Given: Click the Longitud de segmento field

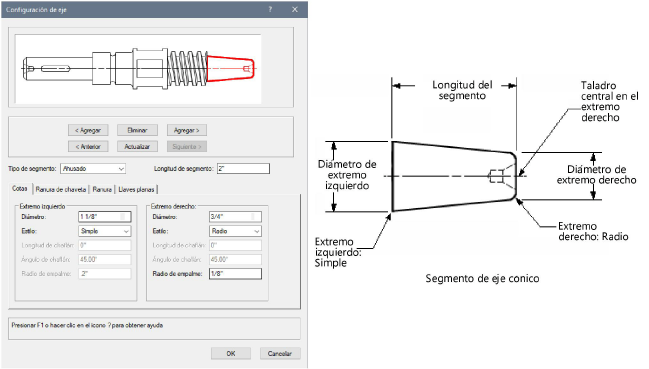Looking at the screenshot, I should coord(243,168).
